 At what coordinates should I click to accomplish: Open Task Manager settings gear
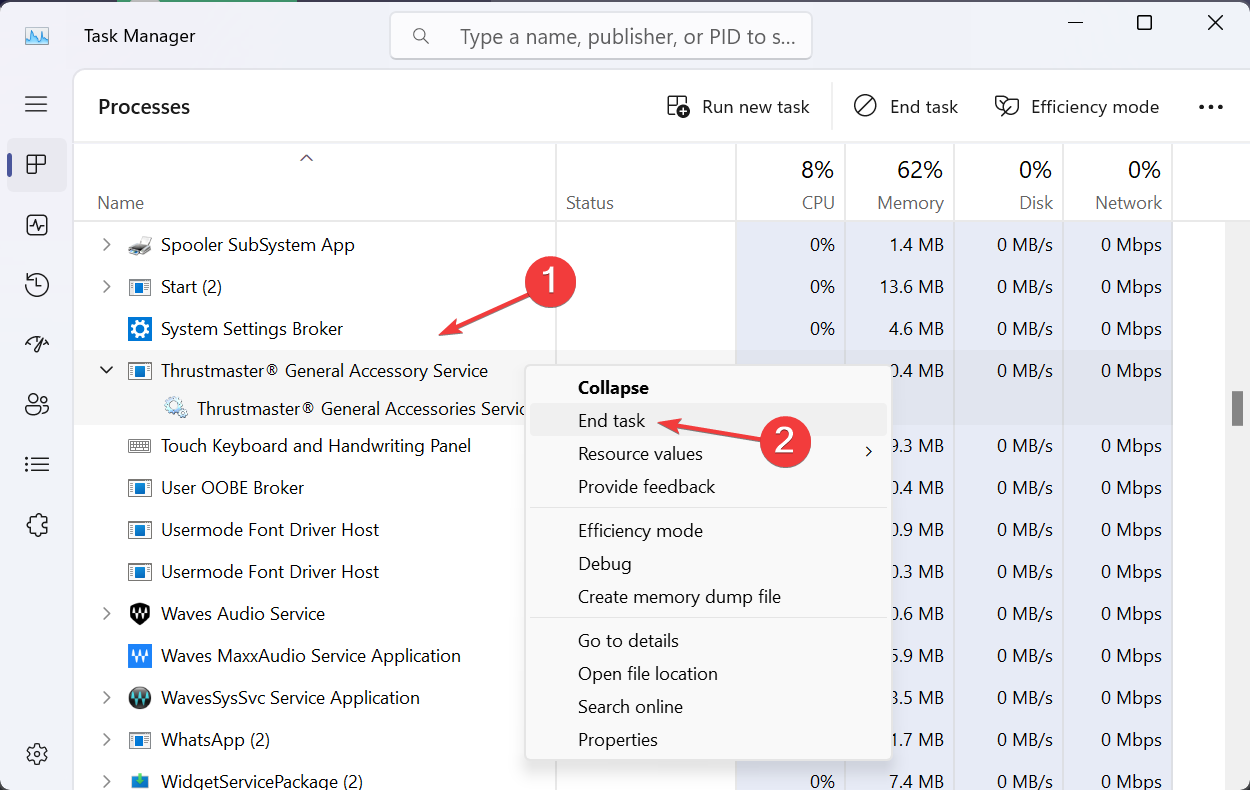point(37,753)
